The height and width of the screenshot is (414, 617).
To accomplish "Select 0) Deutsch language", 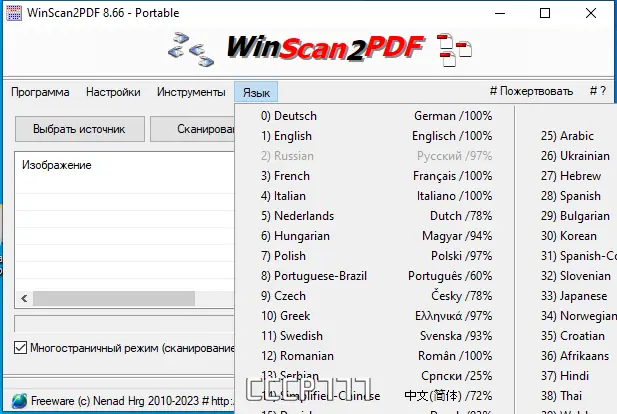I will coord(375,116).
